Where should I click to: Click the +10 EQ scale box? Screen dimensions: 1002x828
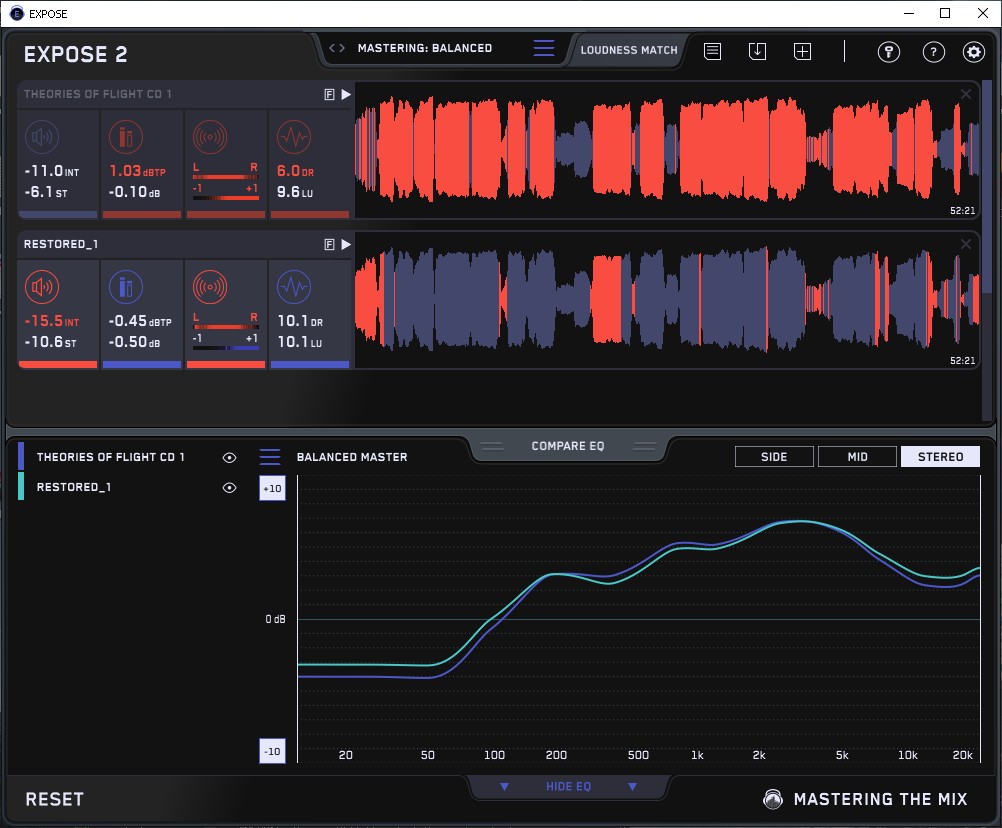[272, 488]
